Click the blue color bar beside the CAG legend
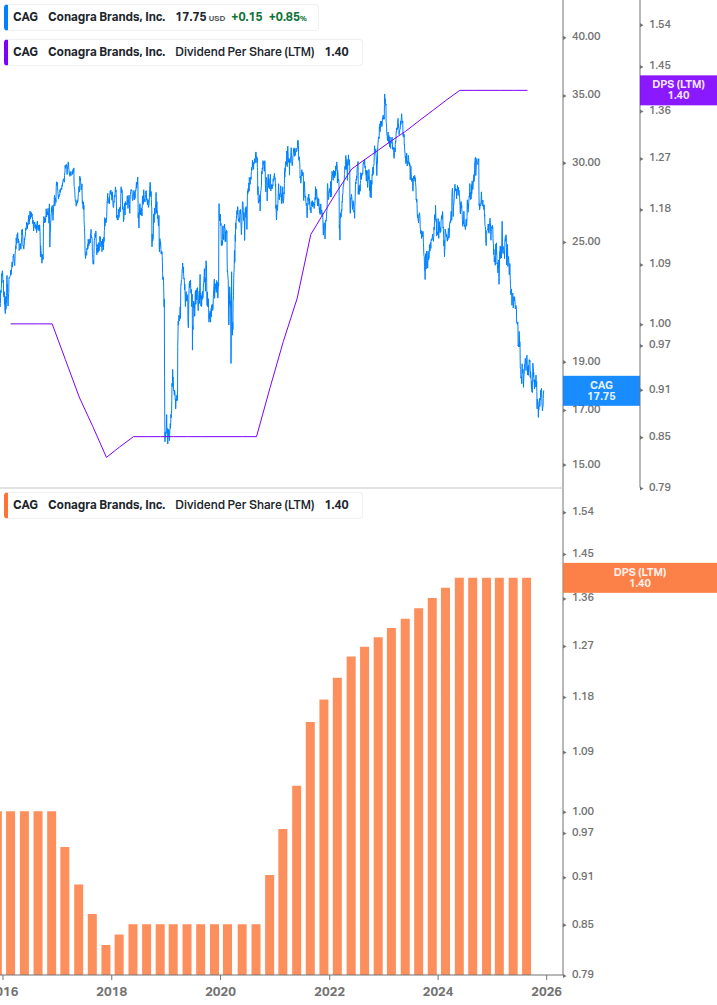This screenshot has width=717, height=1005. (6, 17)
